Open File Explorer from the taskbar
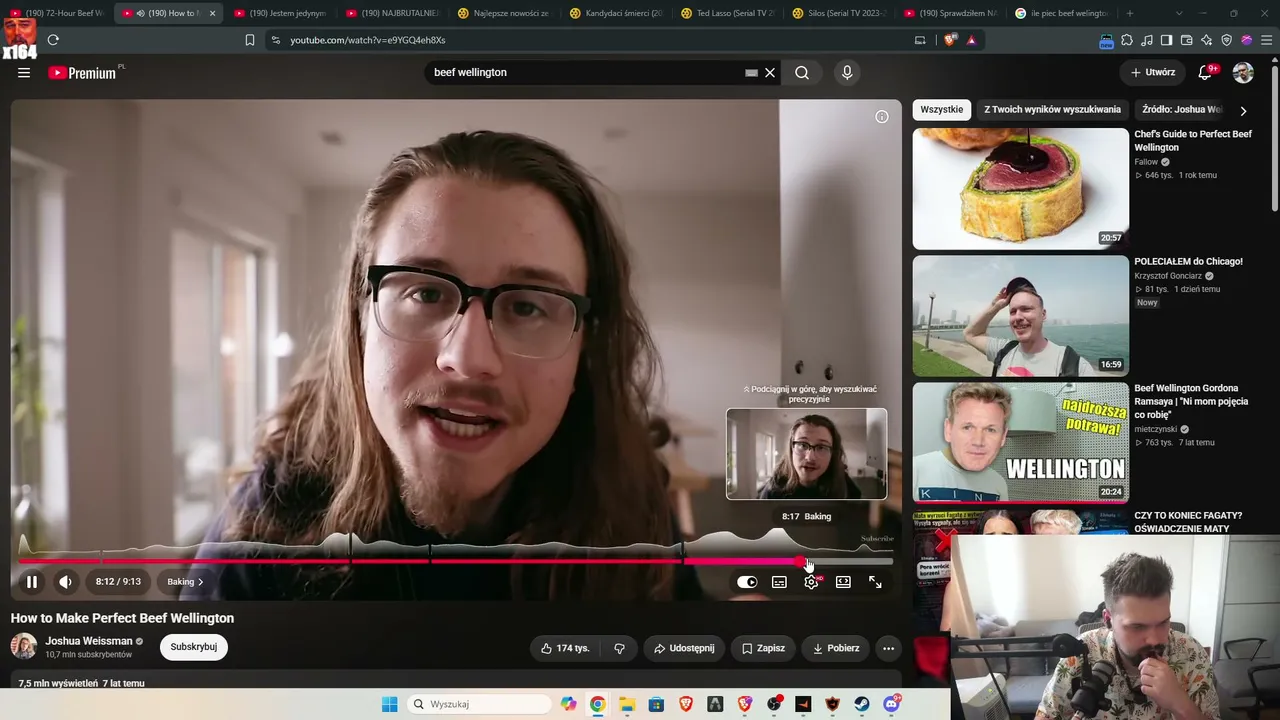Screen dimensions: 1280x720 tap(627, 704)
